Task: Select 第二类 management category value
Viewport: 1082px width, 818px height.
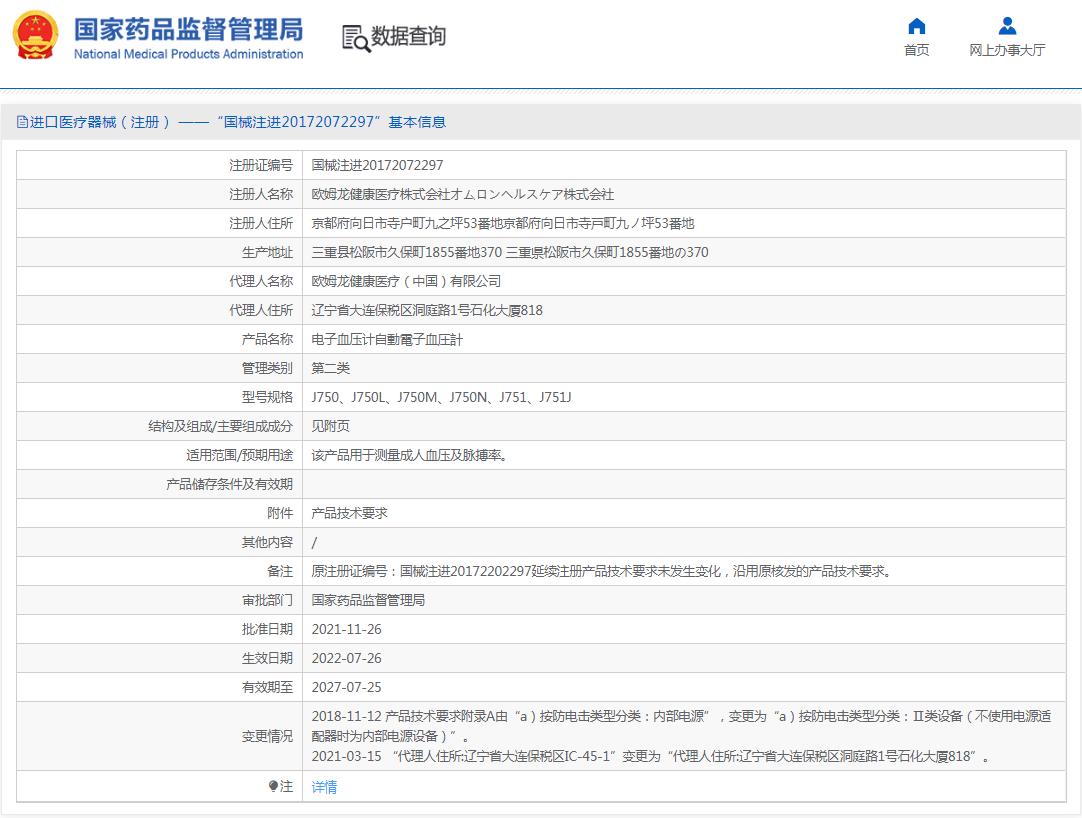Action: [331, 368]
